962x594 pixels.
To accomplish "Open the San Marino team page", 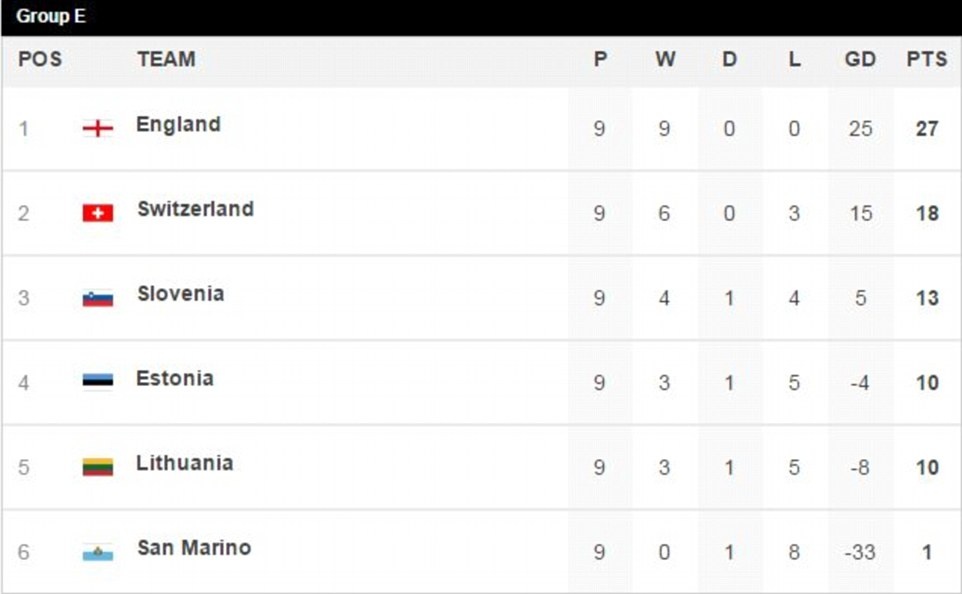I will (x=194, y=548).
